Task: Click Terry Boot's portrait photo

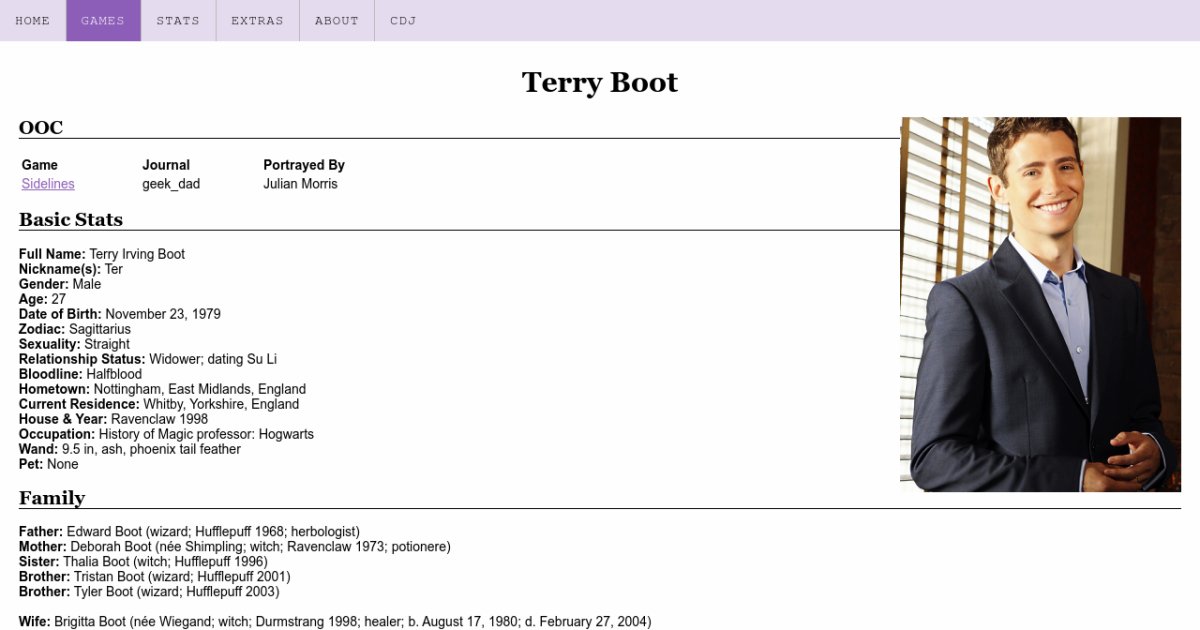Action: [1040, 304]
